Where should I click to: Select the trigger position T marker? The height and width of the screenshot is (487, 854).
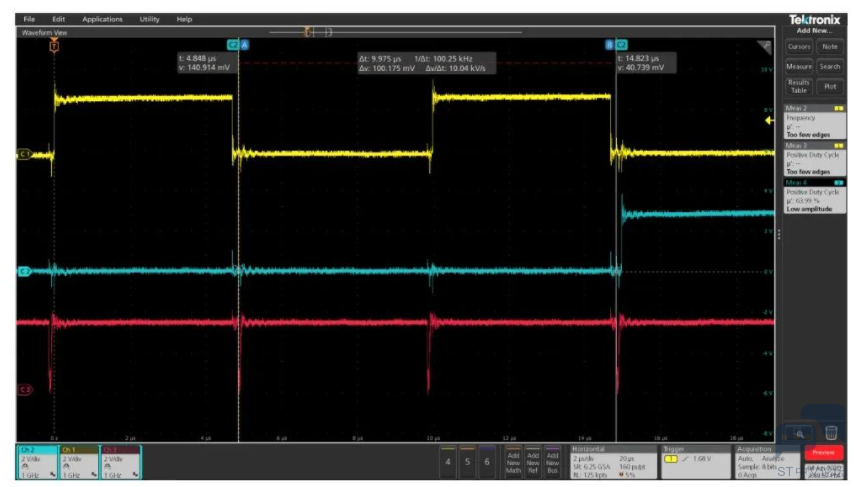(54, 46)
